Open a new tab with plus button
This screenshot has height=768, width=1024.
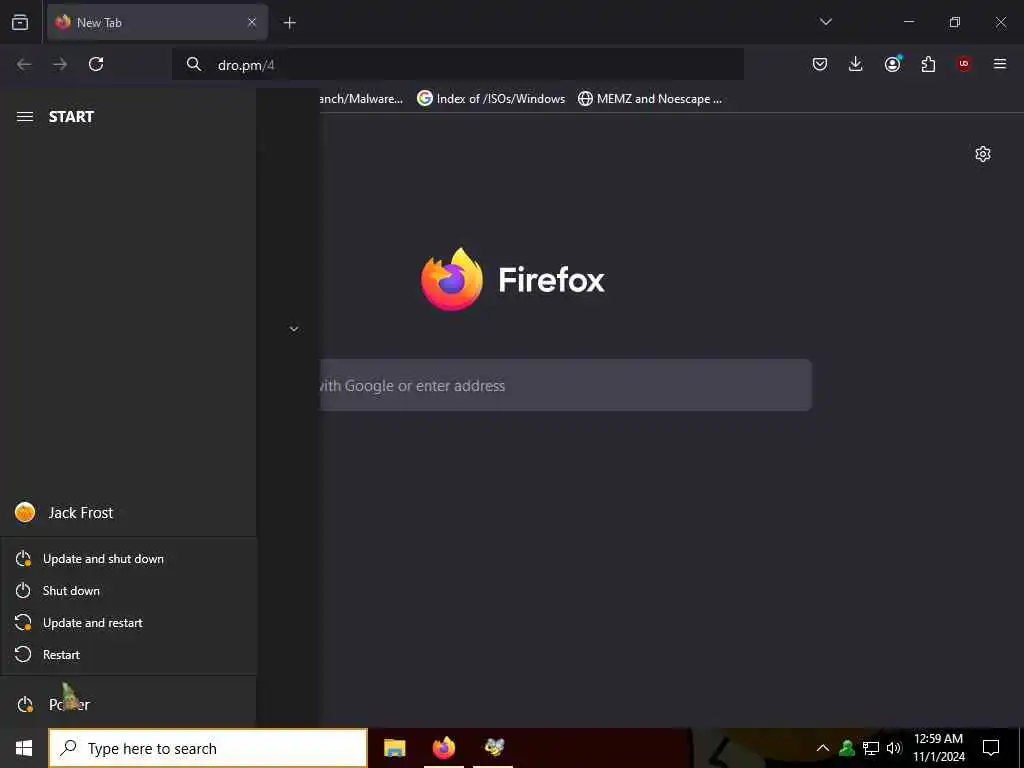(x=289, y=23)
